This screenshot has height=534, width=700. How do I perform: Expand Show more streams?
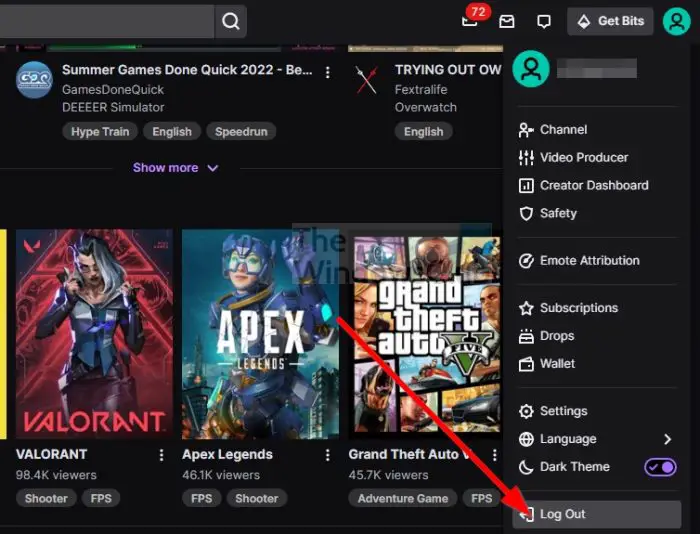coord(175,168)
